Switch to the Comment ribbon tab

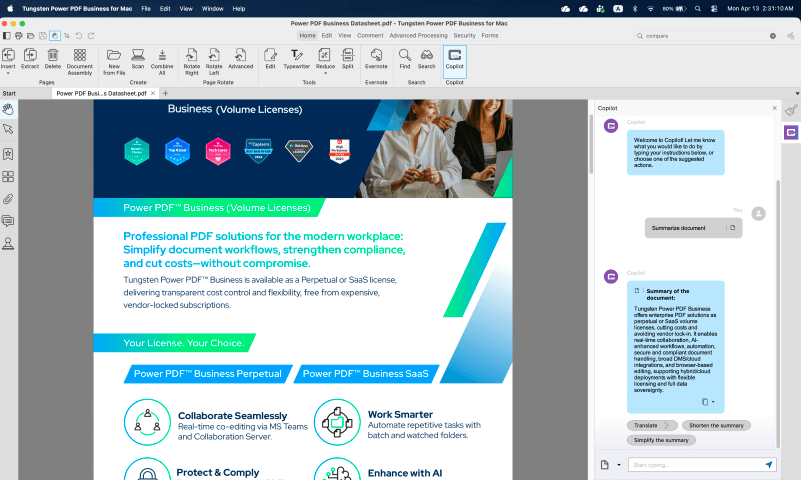(x=370, y=36)
